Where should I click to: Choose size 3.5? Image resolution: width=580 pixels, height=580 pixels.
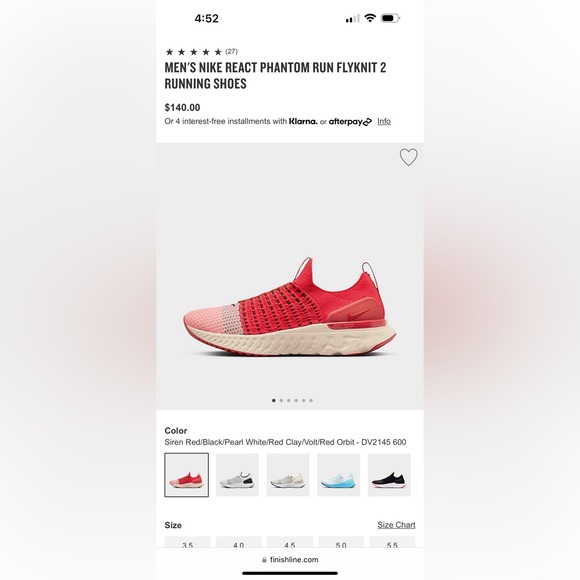point(188,542)
